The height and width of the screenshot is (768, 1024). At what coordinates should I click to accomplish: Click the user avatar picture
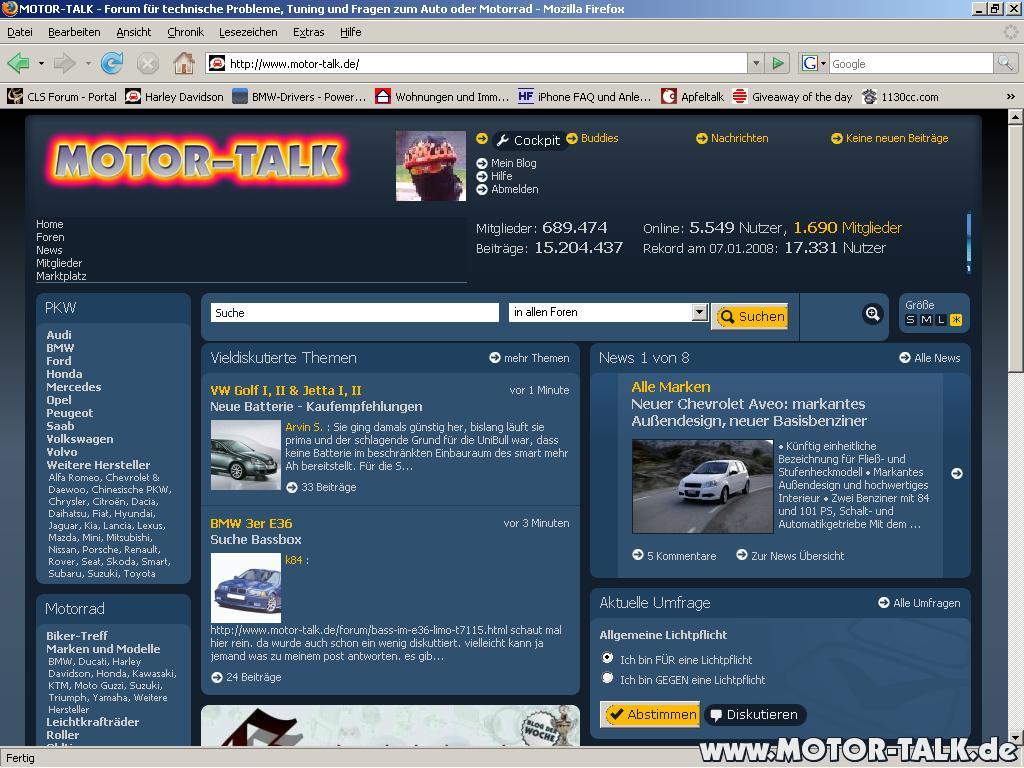pyautogui.click(x=431, y=166)
